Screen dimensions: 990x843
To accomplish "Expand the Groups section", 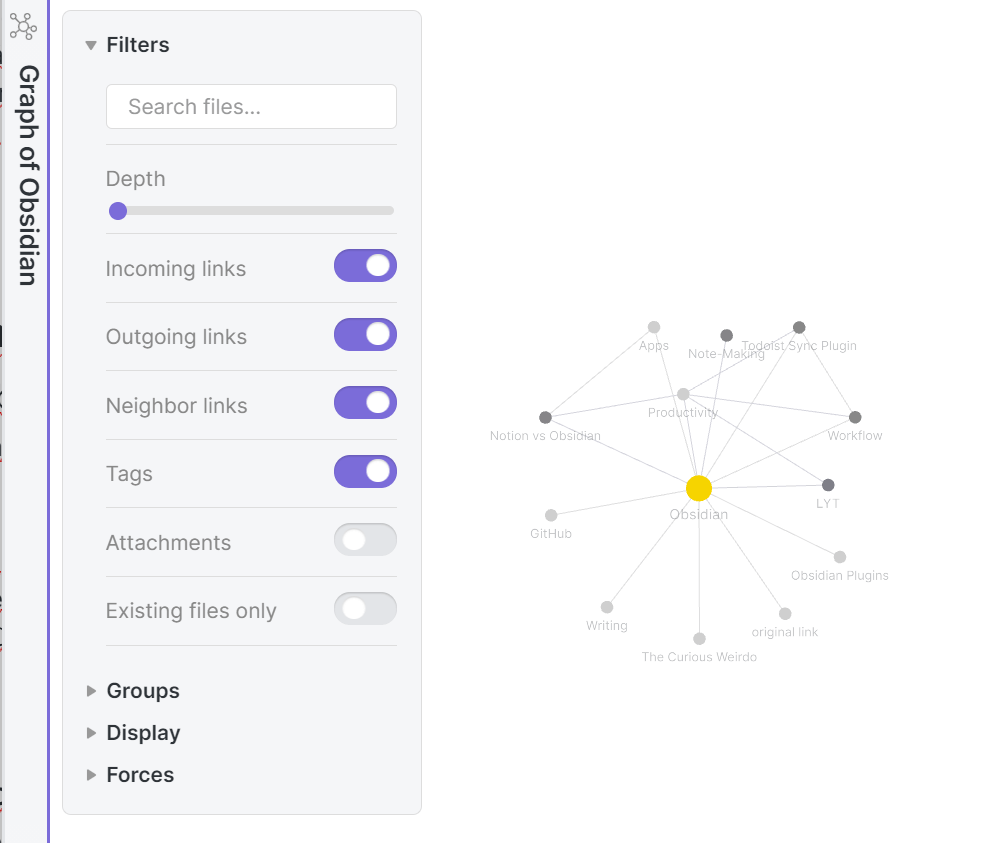I will [x=142, y=691].
